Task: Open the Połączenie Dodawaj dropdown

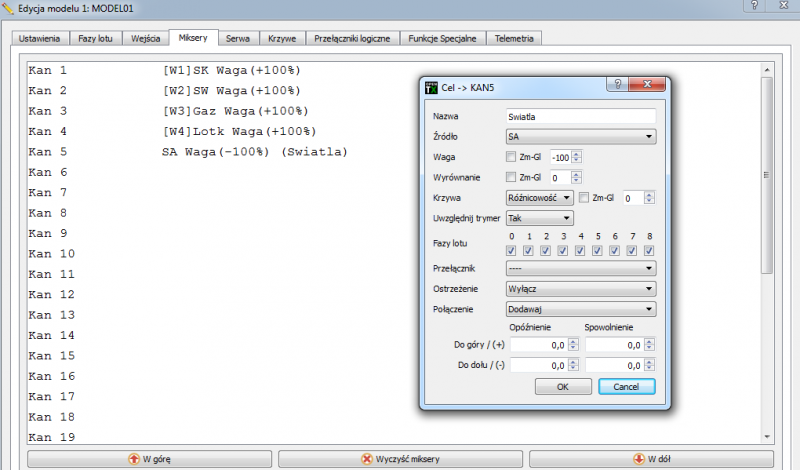Action: 581,309
